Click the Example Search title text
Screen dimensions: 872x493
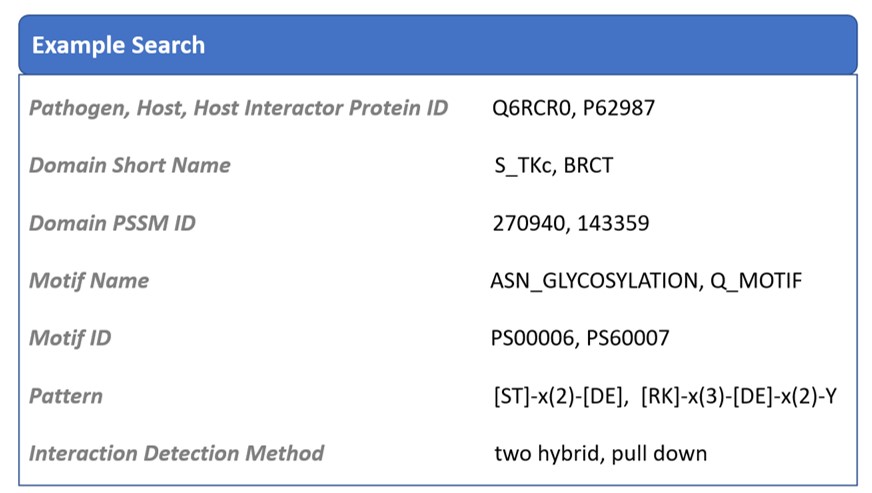(118, 45)
